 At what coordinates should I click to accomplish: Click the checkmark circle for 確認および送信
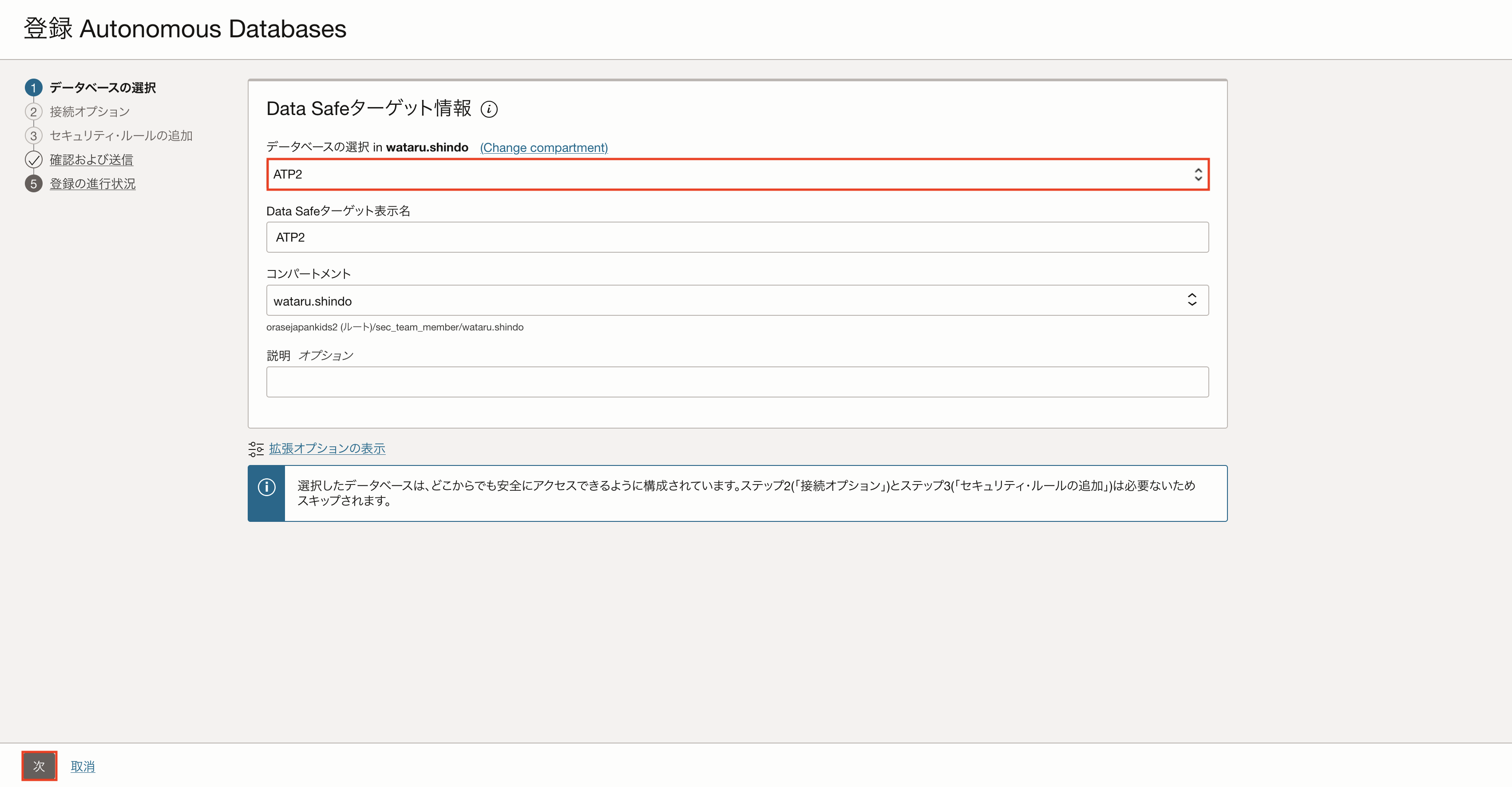[33, 159]
